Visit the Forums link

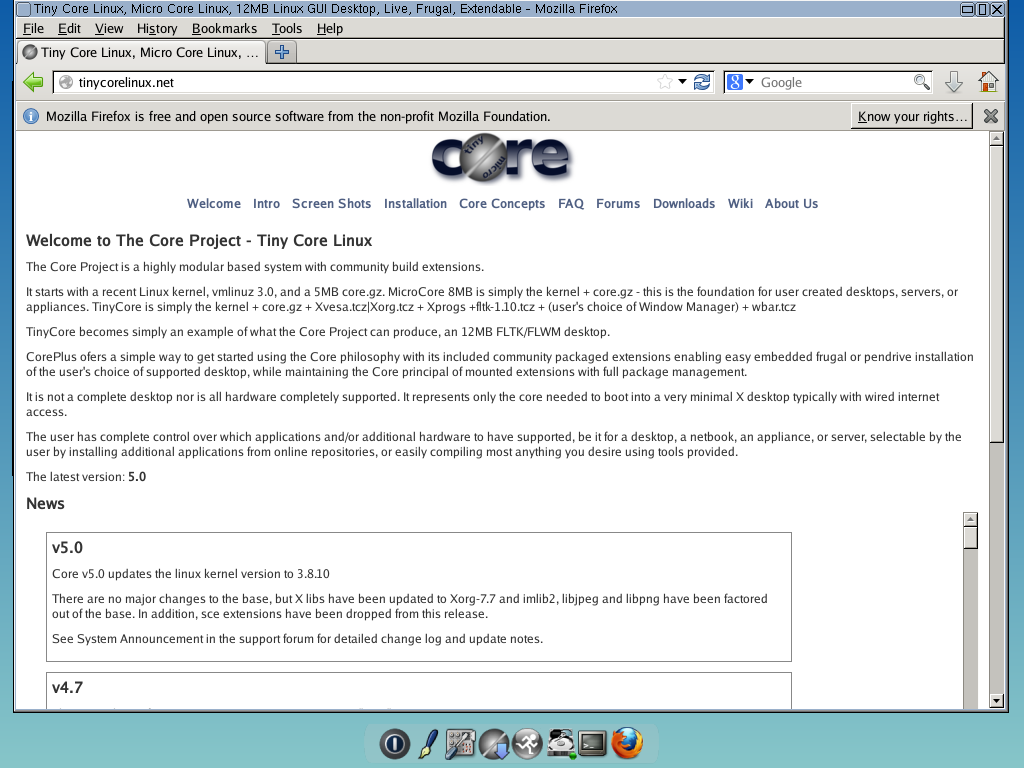pyautogui.click(x=618, y=204)
